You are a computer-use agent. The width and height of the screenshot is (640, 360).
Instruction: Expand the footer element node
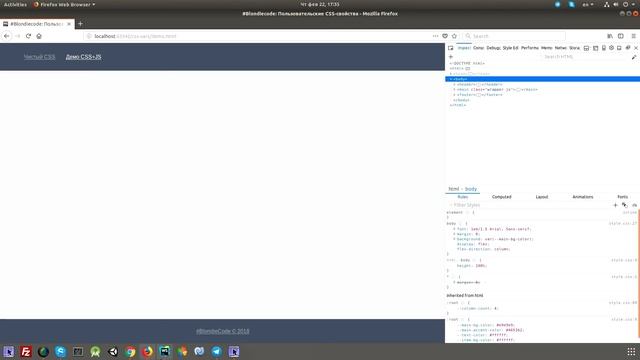454,95
